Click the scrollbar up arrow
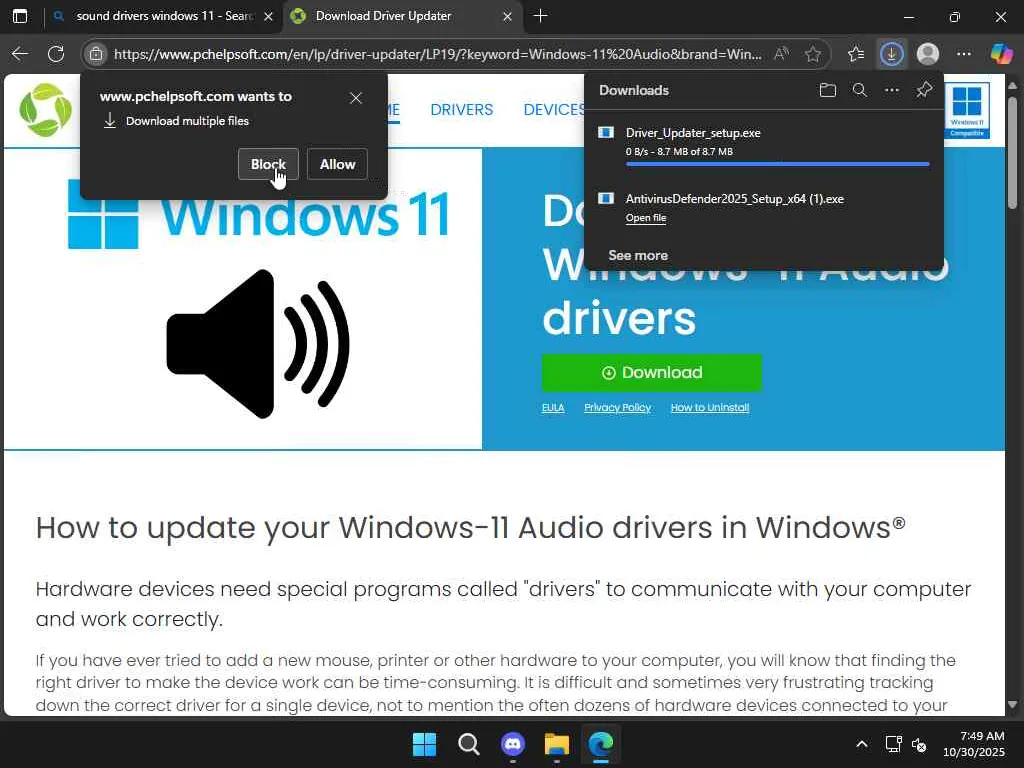 coord(1012,86)
